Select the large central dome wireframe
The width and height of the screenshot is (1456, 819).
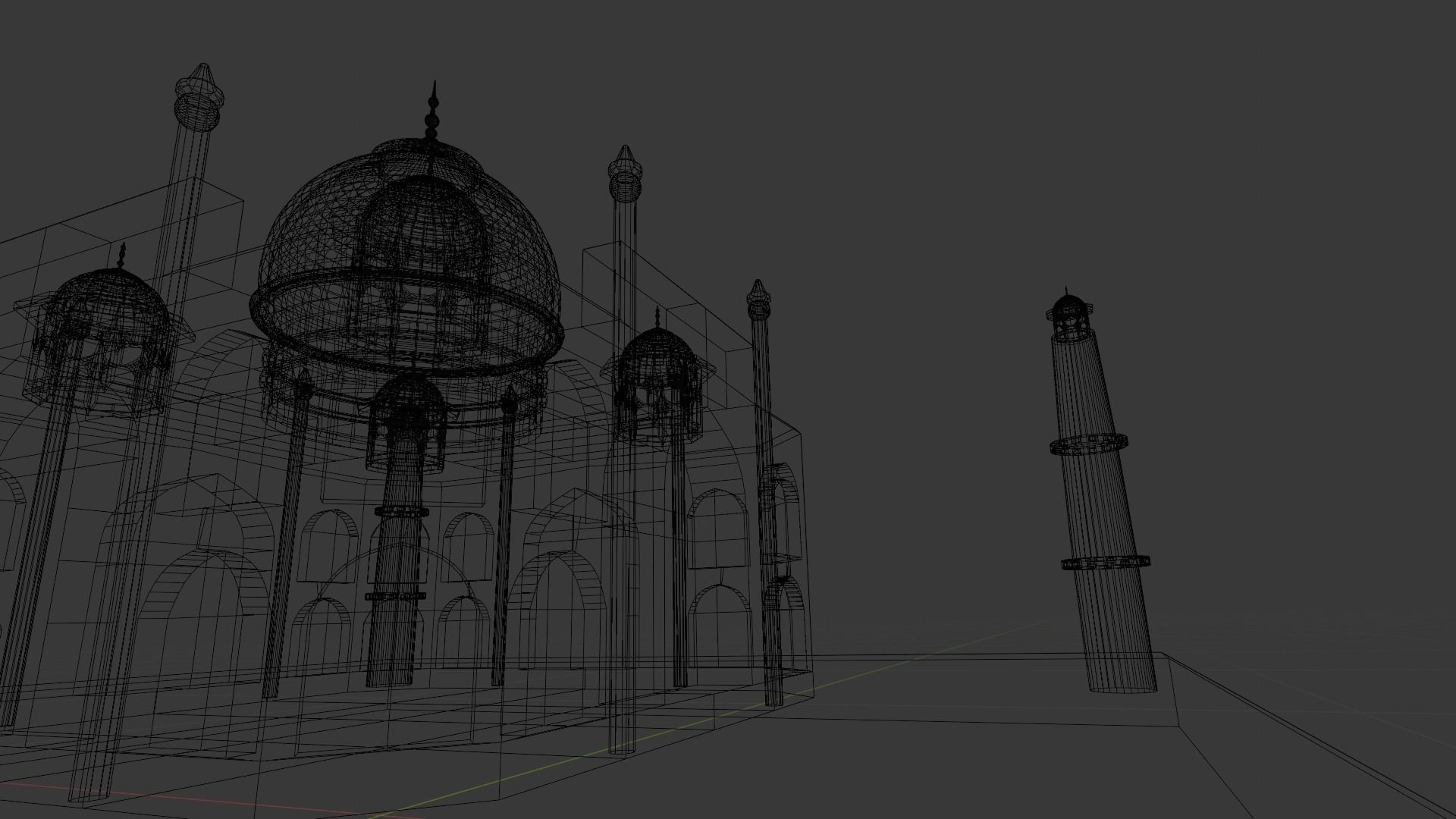(406, 258)
